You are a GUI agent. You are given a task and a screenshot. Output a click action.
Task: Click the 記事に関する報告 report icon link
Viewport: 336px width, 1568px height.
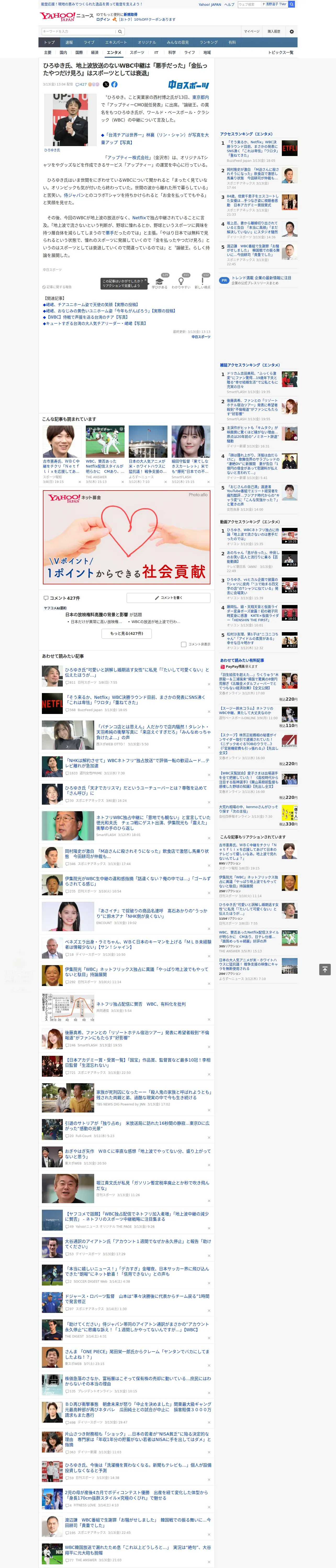57,287
